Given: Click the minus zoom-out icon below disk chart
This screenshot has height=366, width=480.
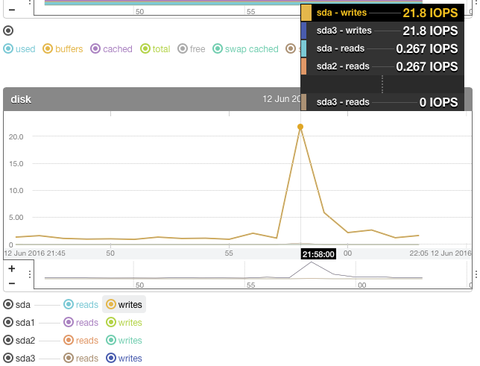Looking at the screenshot, I should pos(12,283).
